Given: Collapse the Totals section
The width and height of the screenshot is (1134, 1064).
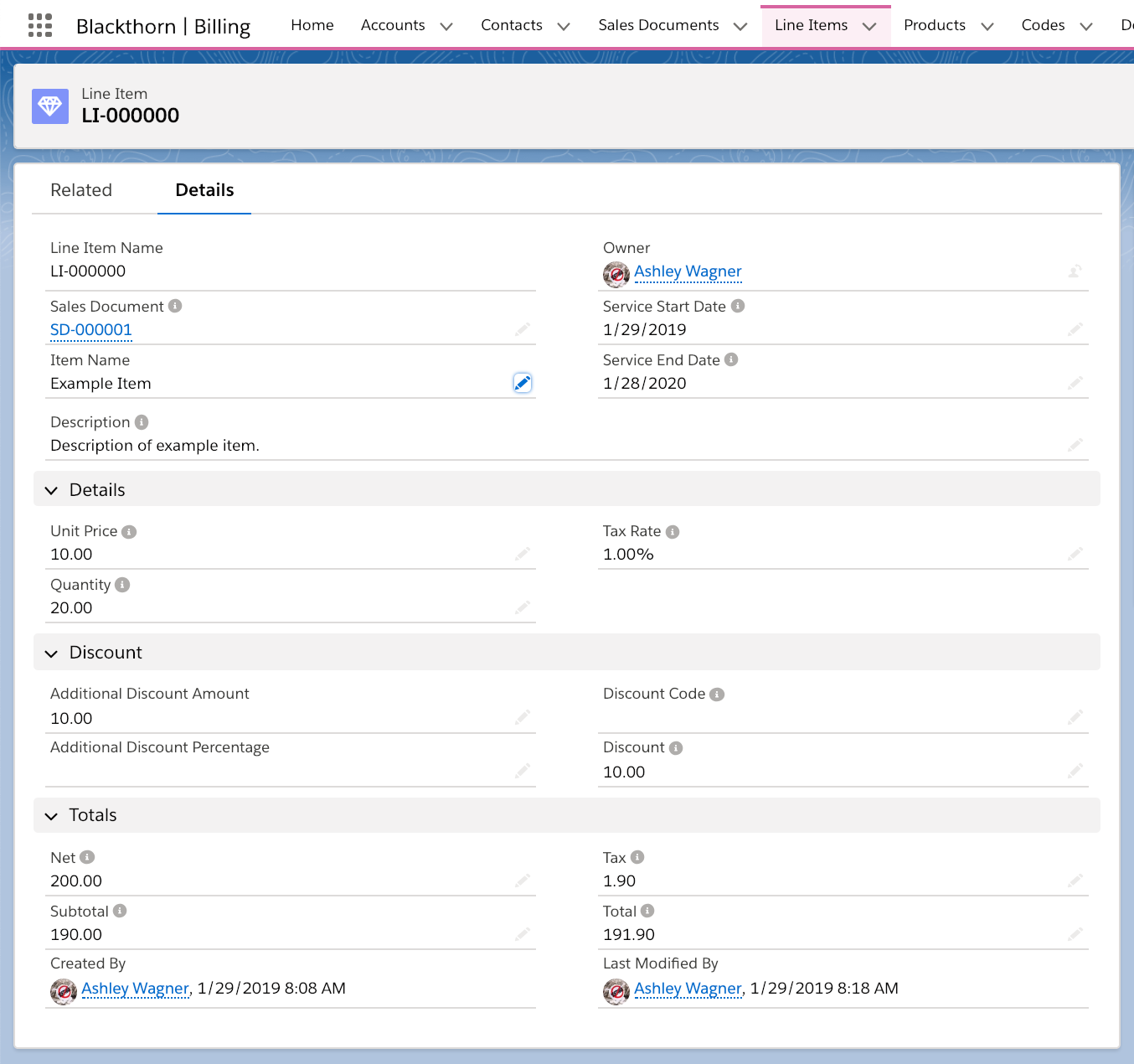Looking at the screenshot, I should pos(52,815).
